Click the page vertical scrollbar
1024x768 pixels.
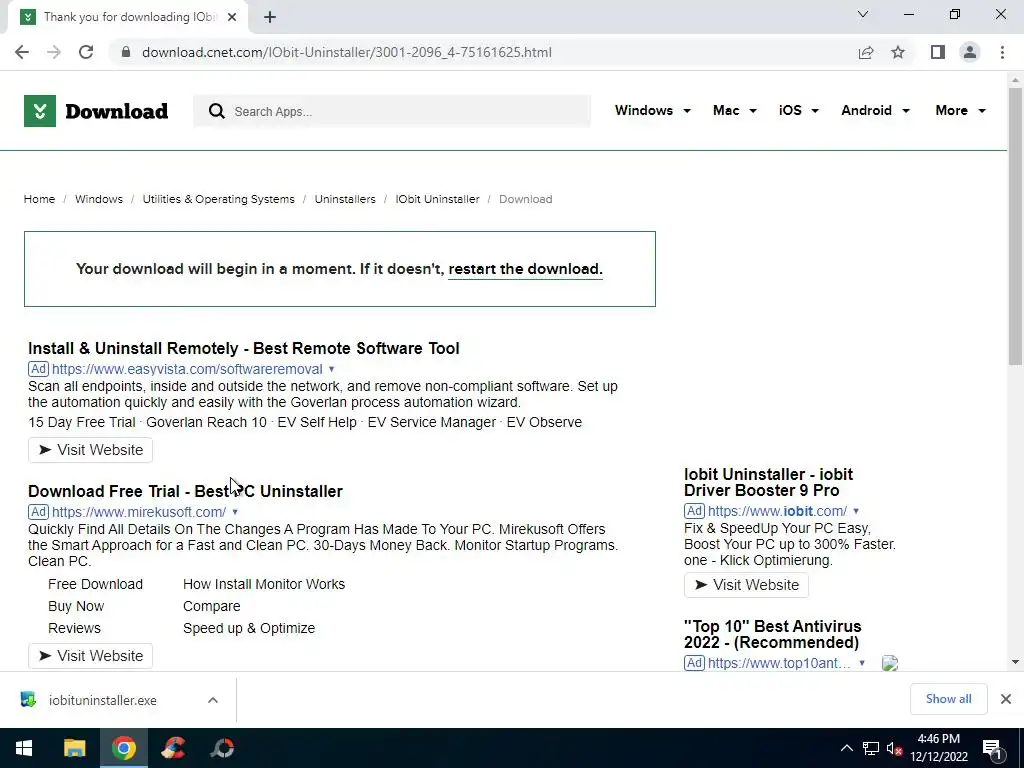1015,226
